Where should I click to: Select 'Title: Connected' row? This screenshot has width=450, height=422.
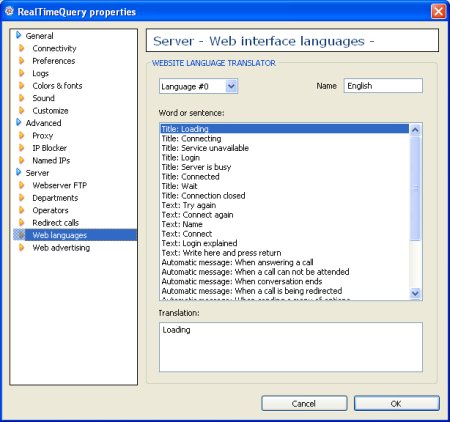[x=285, y=177]
